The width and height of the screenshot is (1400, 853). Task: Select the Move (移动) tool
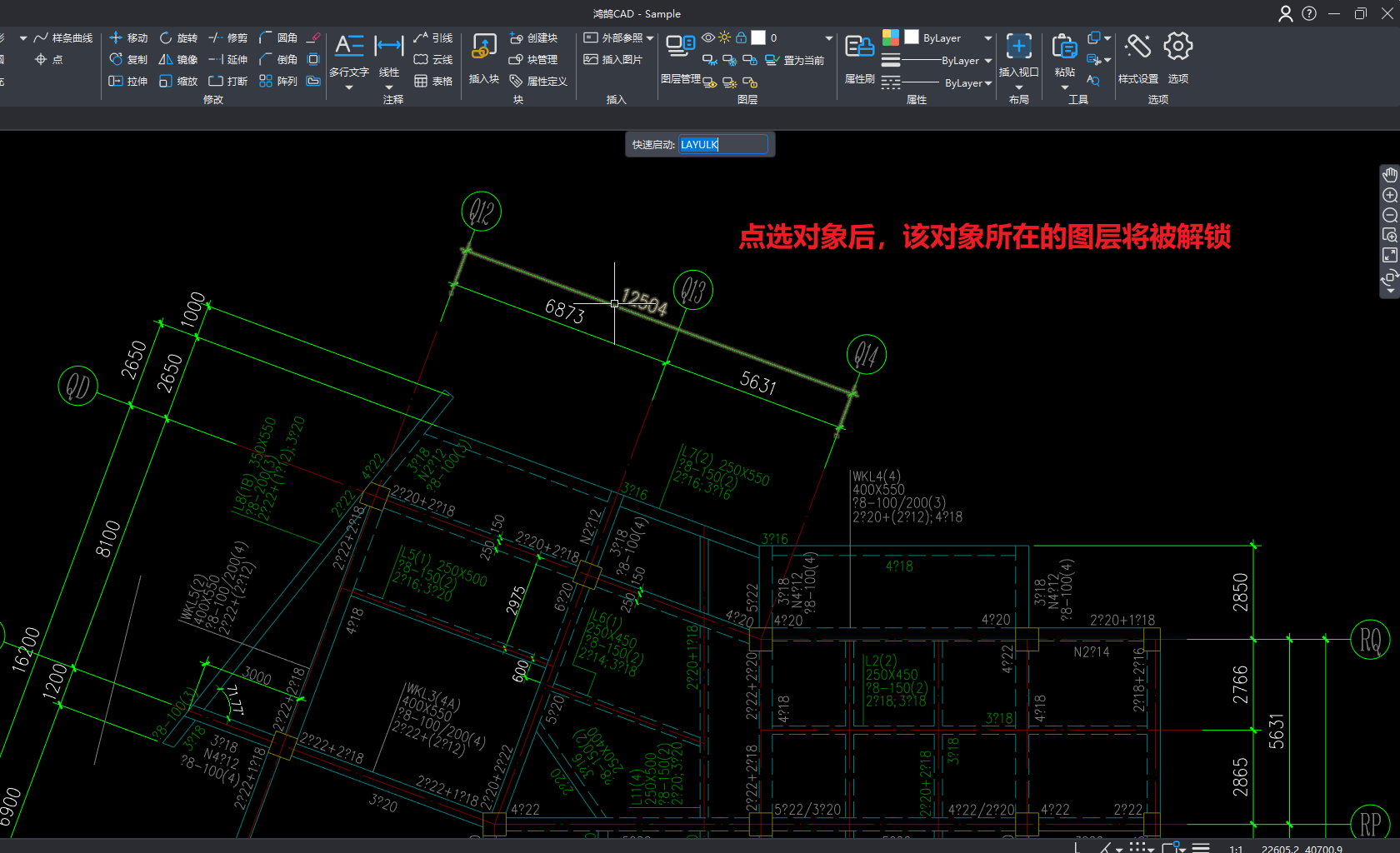coord(128,38)
